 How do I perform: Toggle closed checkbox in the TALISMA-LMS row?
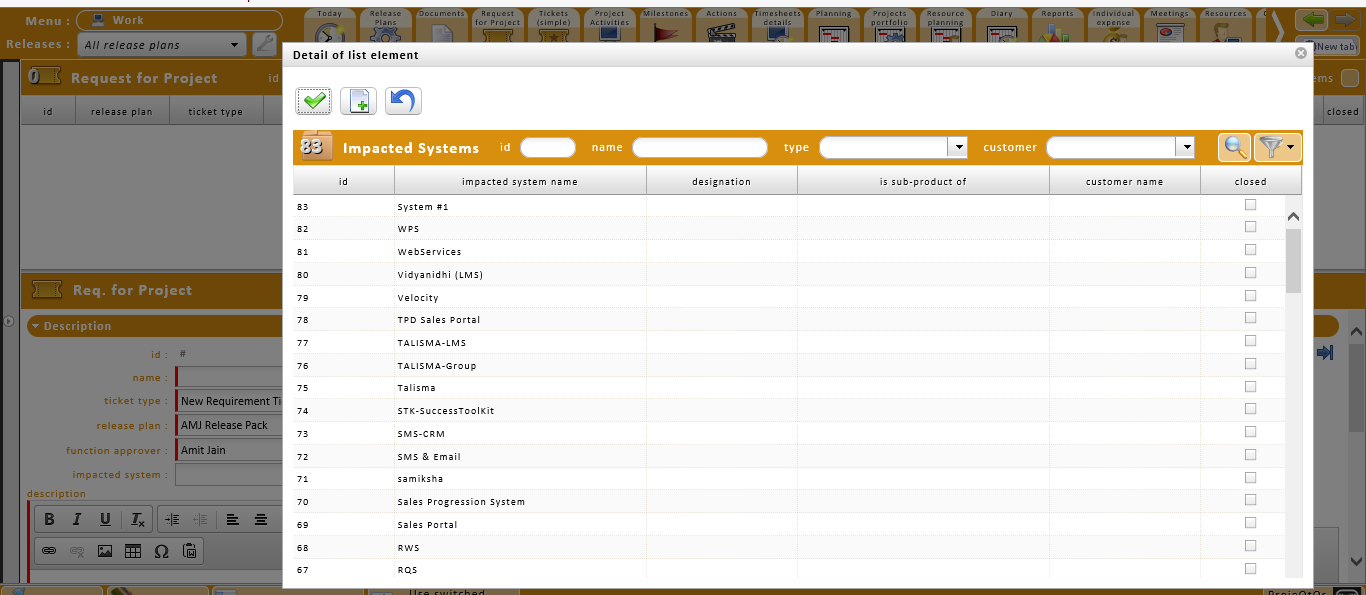(1250, 341)
